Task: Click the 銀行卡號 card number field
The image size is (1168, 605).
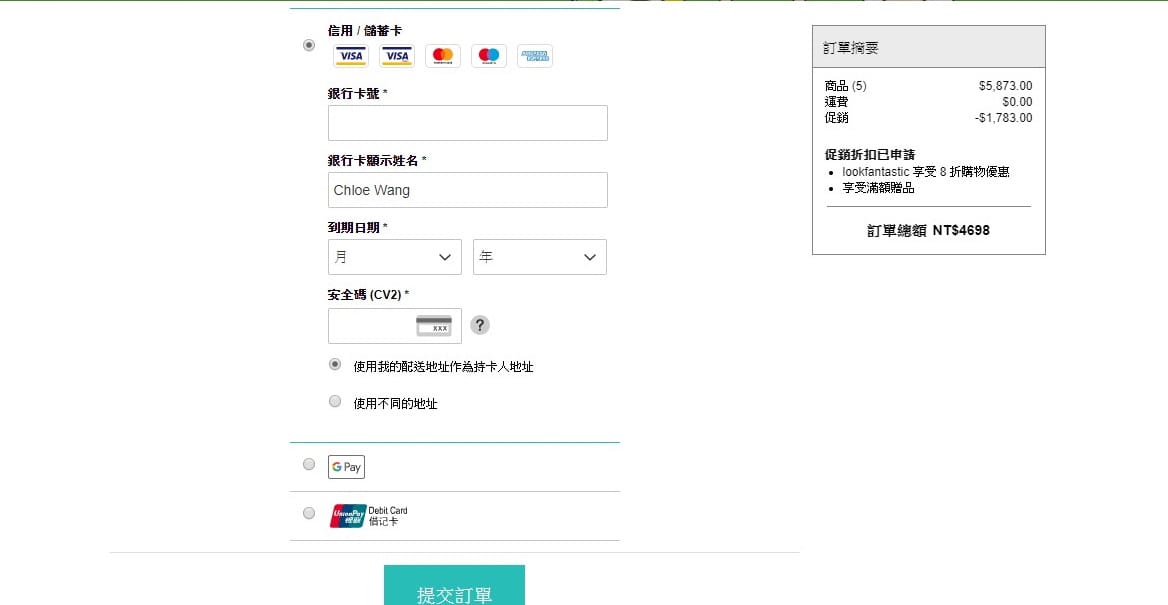Action: (x=467, y=122)
